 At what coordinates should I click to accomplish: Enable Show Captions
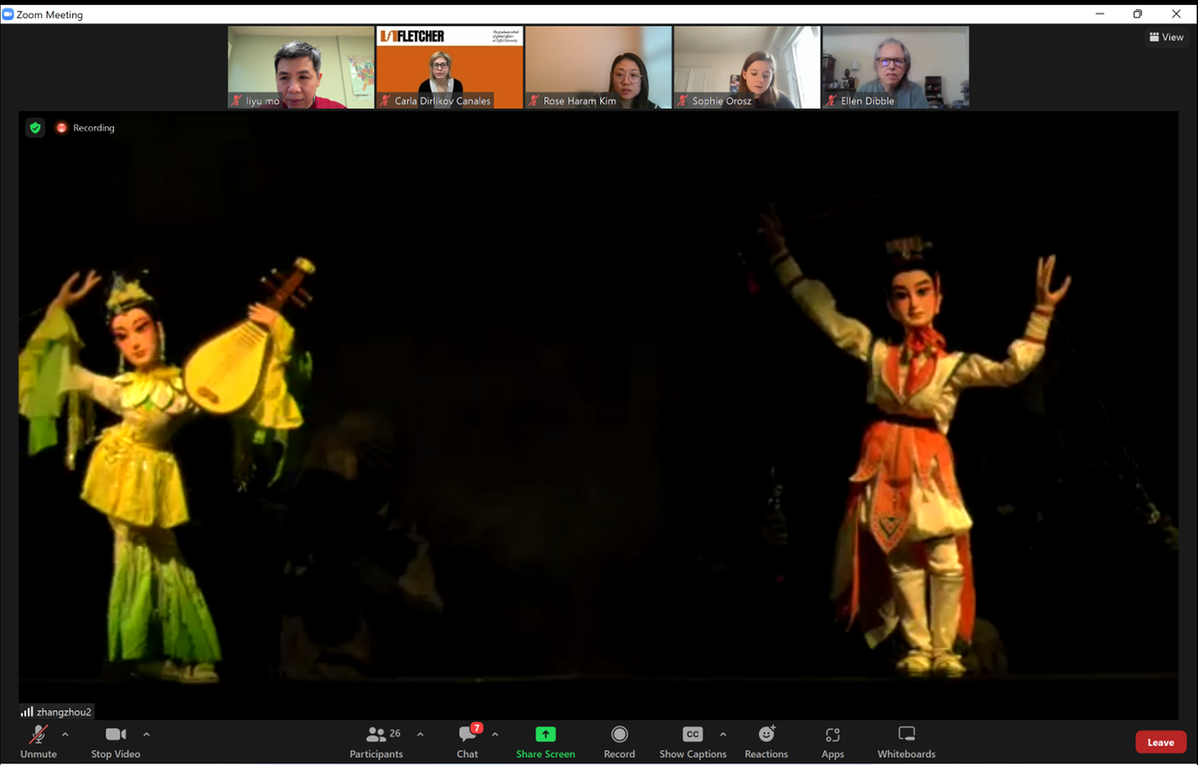click(x=693, y=741)
